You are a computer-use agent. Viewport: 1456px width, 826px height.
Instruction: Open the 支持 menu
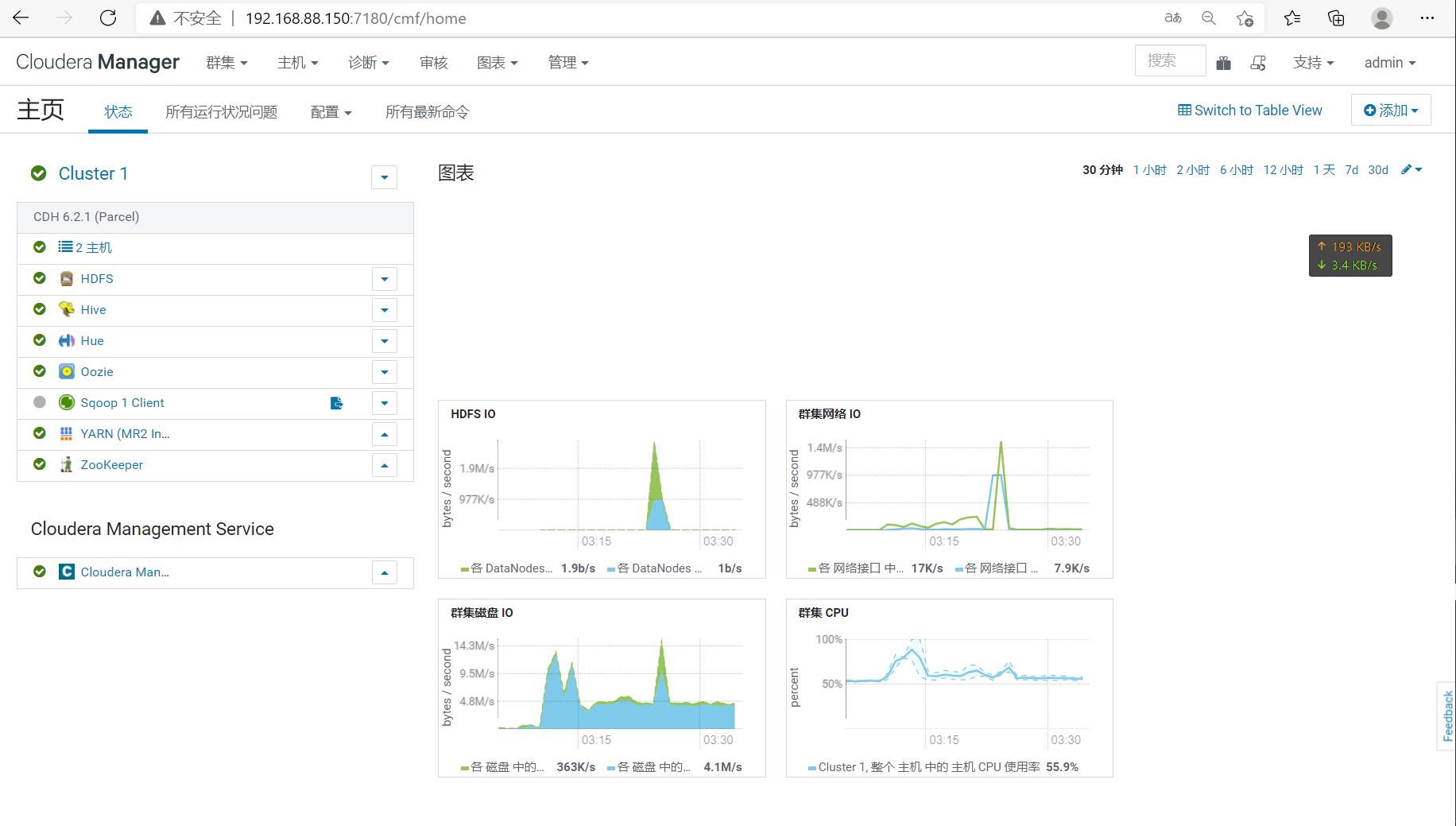tap(1314, 62)
